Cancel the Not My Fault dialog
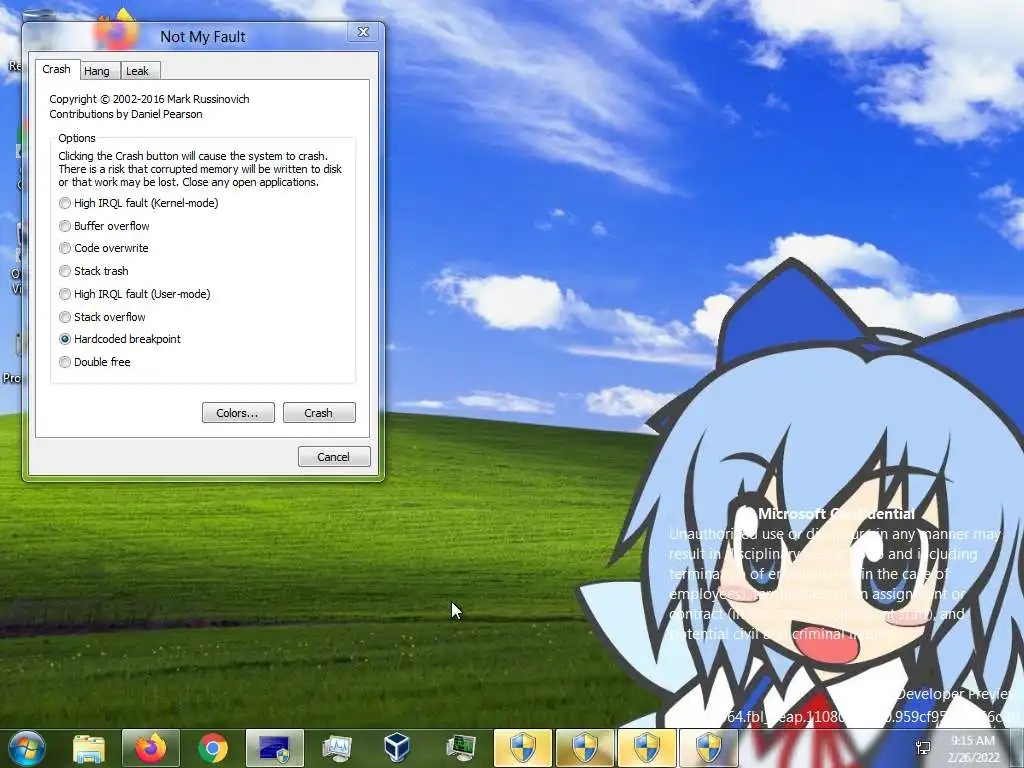Screen dimensions: 1024x768 coord(334,456)
